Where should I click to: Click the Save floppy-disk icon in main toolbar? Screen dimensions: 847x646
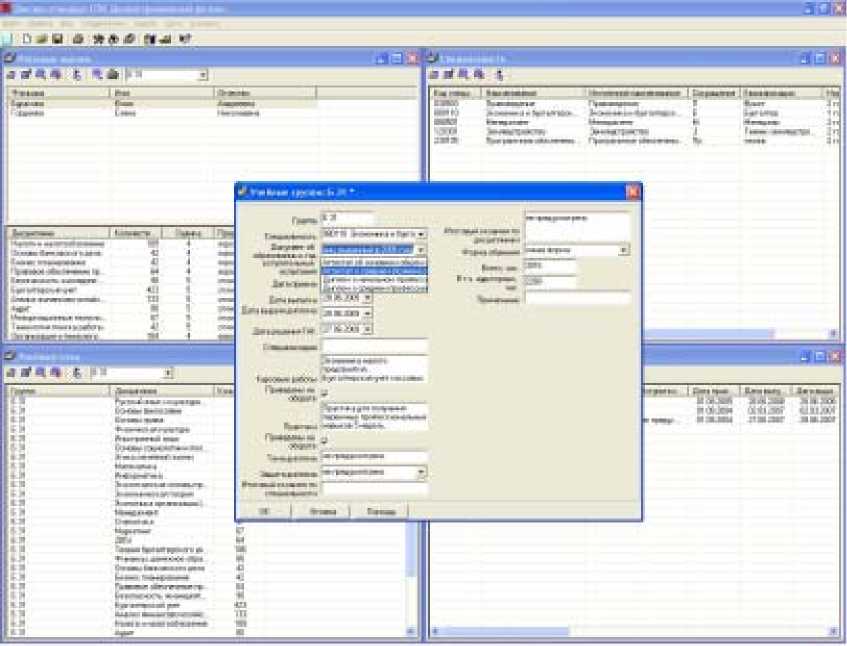point(57,39)
